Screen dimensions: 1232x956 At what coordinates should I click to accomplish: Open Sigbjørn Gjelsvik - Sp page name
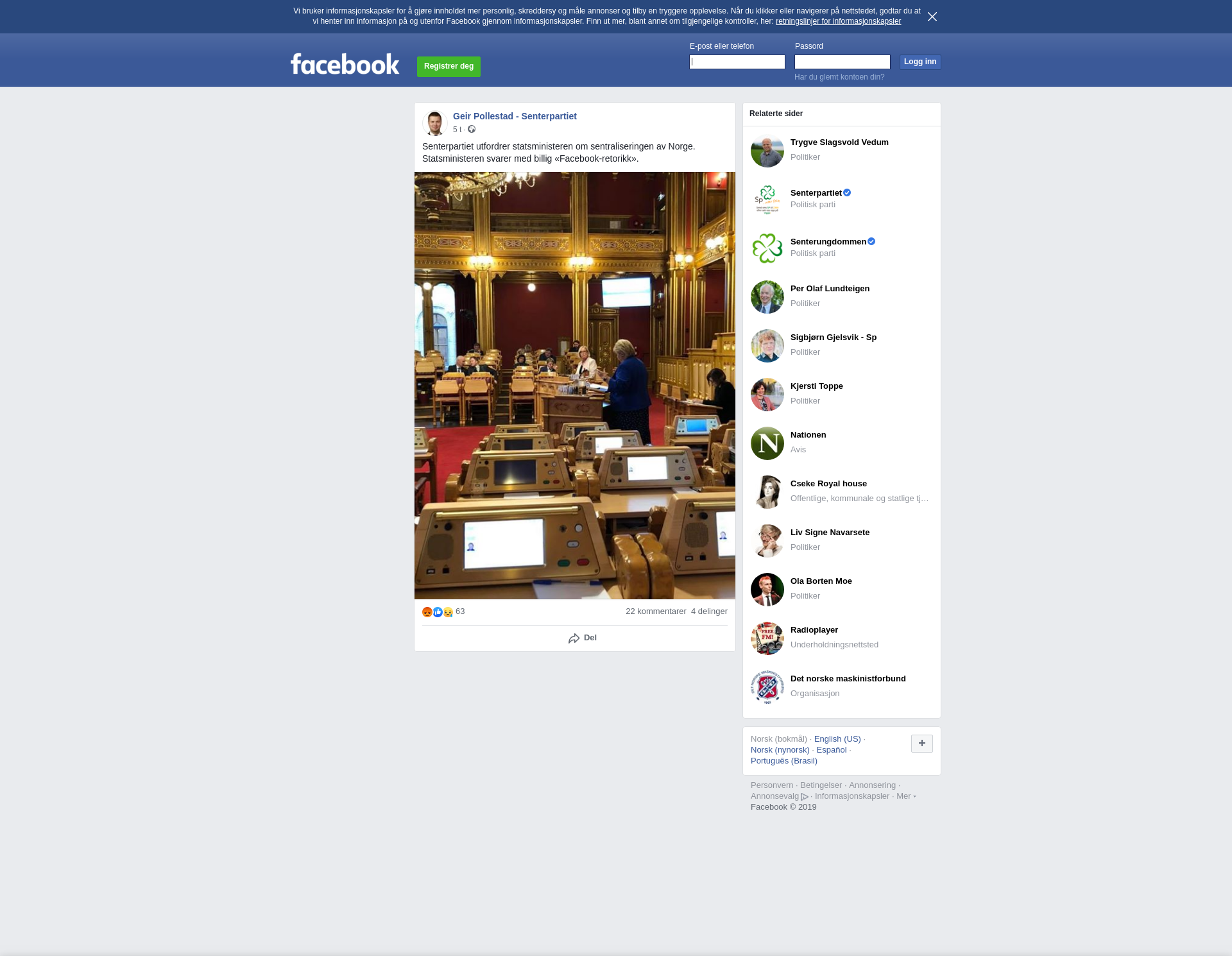[x=834, y=337]
